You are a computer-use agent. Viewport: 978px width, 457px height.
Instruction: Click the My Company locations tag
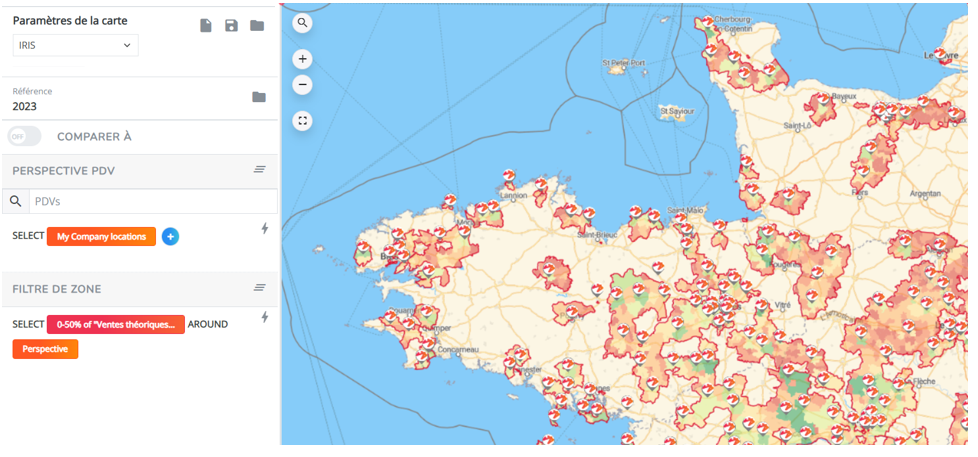click(101, 237)
